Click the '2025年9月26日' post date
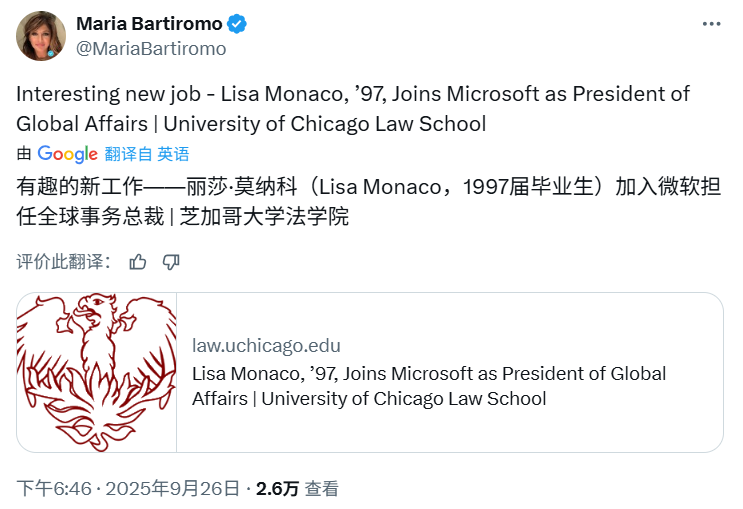743x509 pixels. (x=173, y=489)
